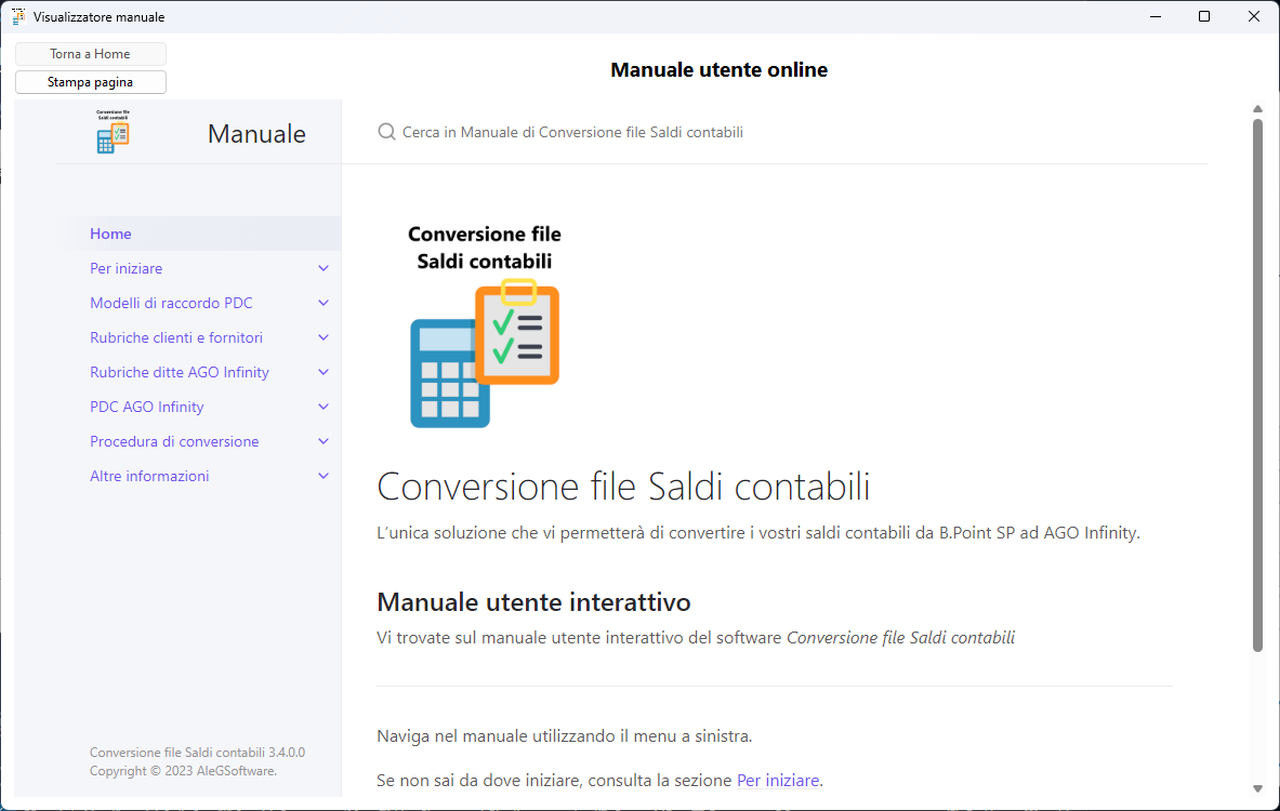The width and height of the screenshot is (1280, 811).
Task: Open Modelli di raccordo PDC section
Action: 171,303
